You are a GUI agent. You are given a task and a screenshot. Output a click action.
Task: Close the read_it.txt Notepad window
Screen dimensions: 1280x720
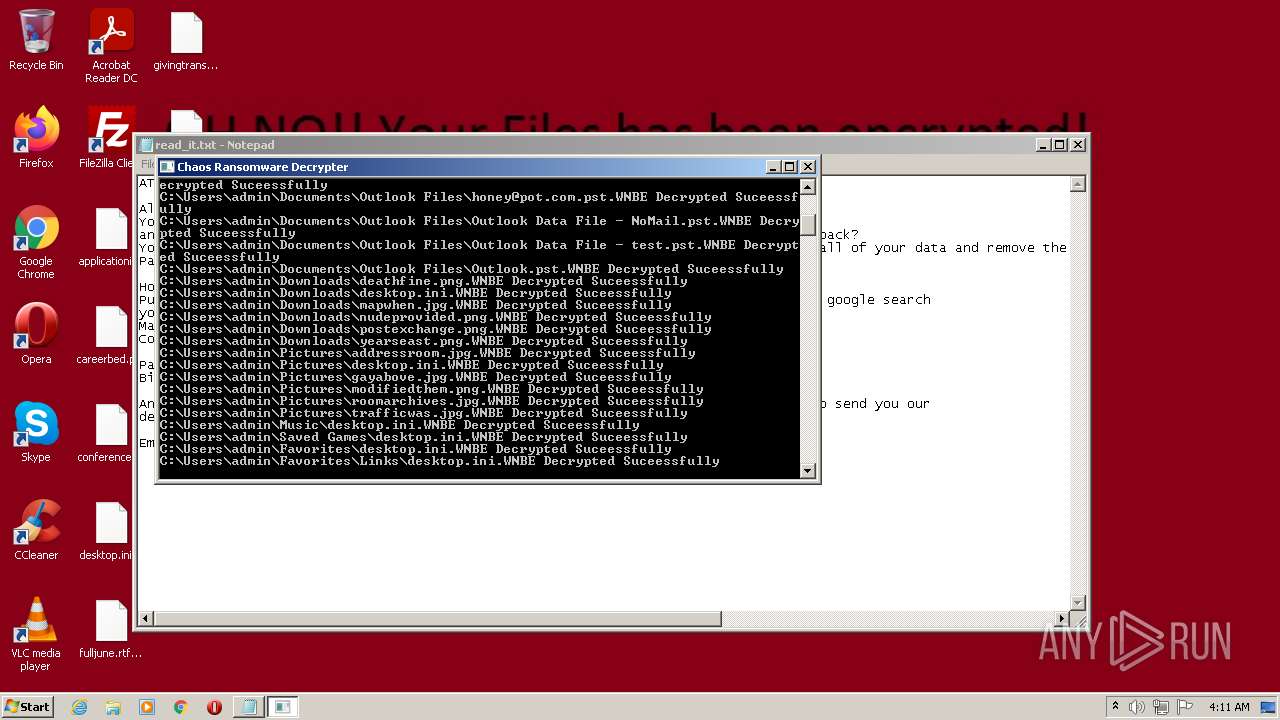[1078, 145]
